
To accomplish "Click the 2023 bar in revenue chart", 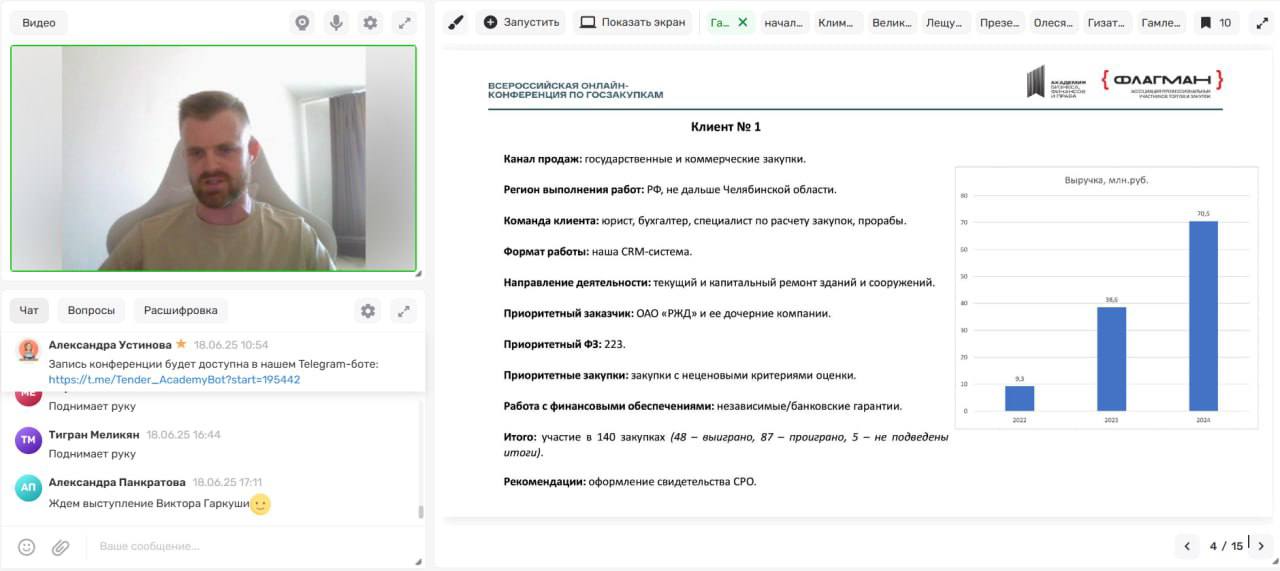I will pos(1111,359).
